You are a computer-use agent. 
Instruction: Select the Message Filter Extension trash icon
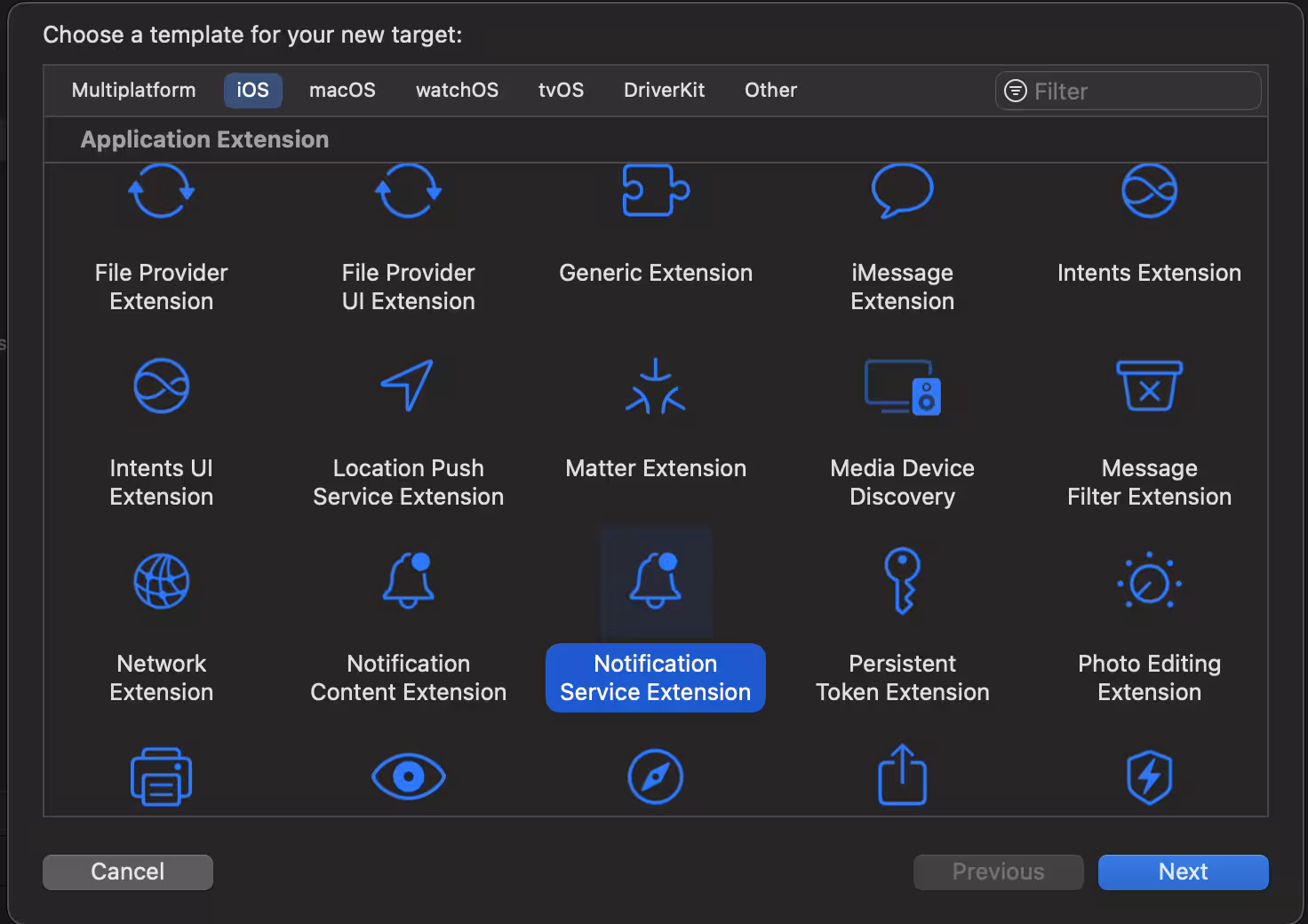pos(1149,386)
